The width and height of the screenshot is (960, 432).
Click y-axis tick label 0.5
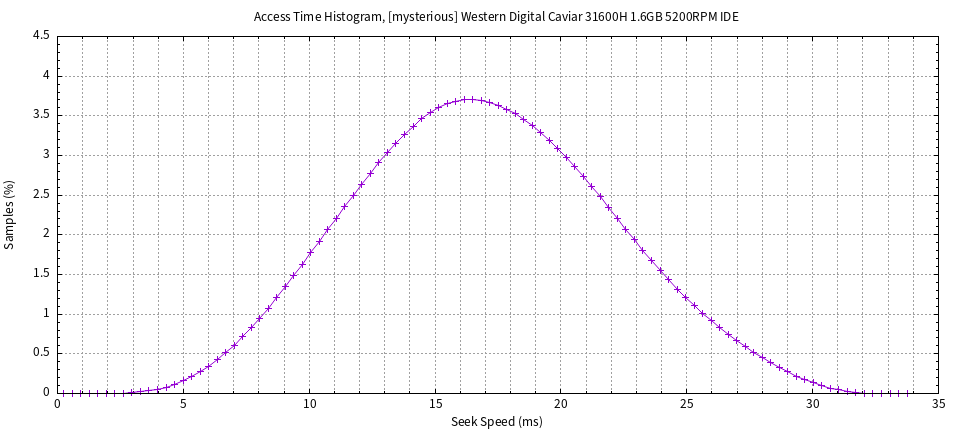click(x=41, y=353)
